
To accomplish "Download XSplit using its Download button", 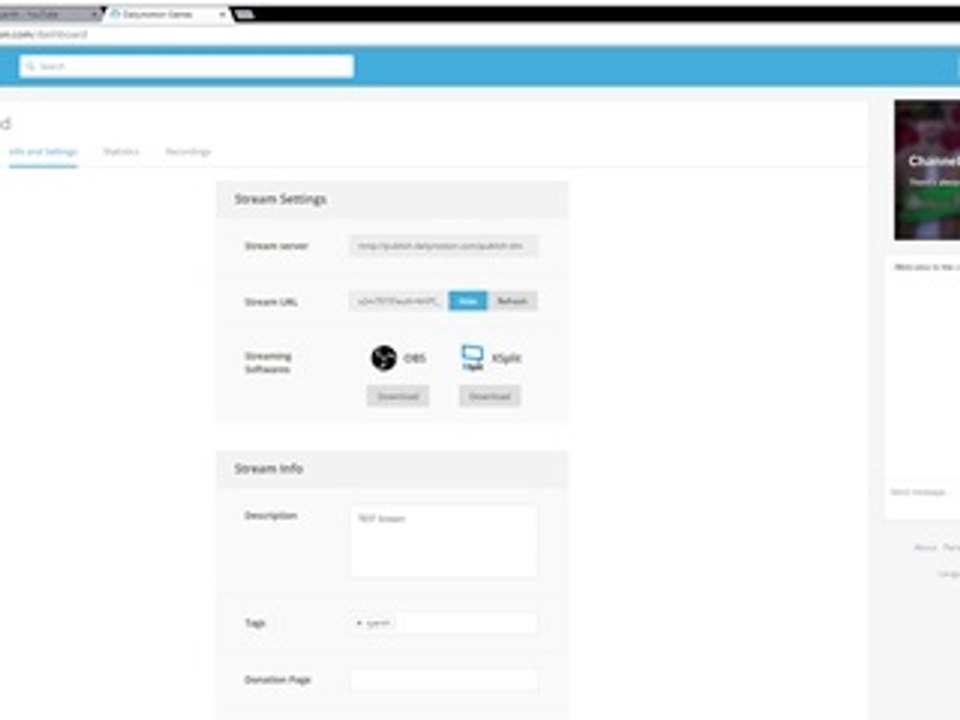I will [x=490, y=397].
